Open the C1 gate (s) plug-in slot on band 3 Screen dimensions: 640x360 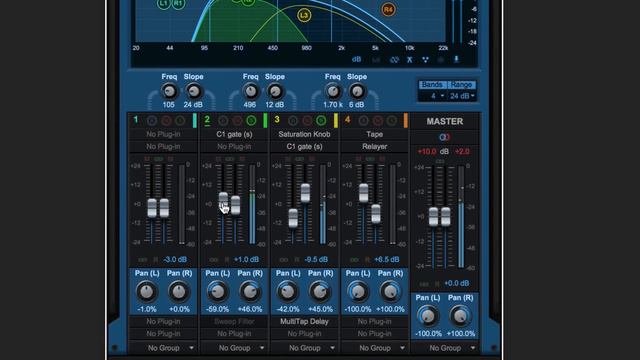tap(304, 147)
